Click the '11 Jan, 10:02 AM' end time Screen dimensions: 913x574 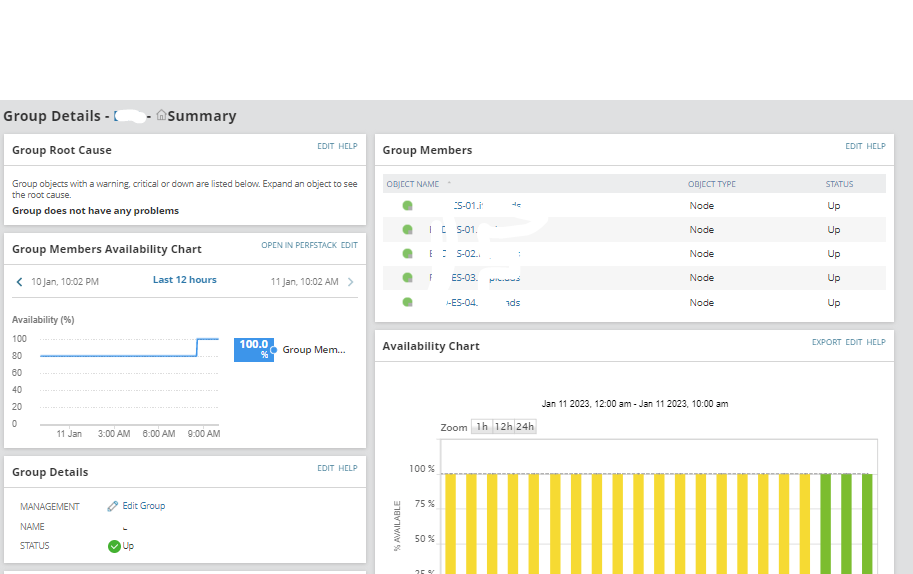305,282
